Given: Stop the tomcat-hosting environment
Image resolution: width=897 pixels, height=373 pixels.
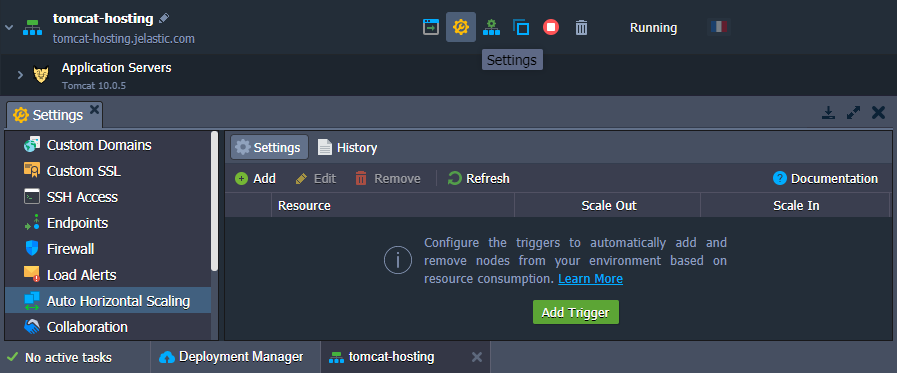Looking at the screenshot, I should click(x=551, y=27).
